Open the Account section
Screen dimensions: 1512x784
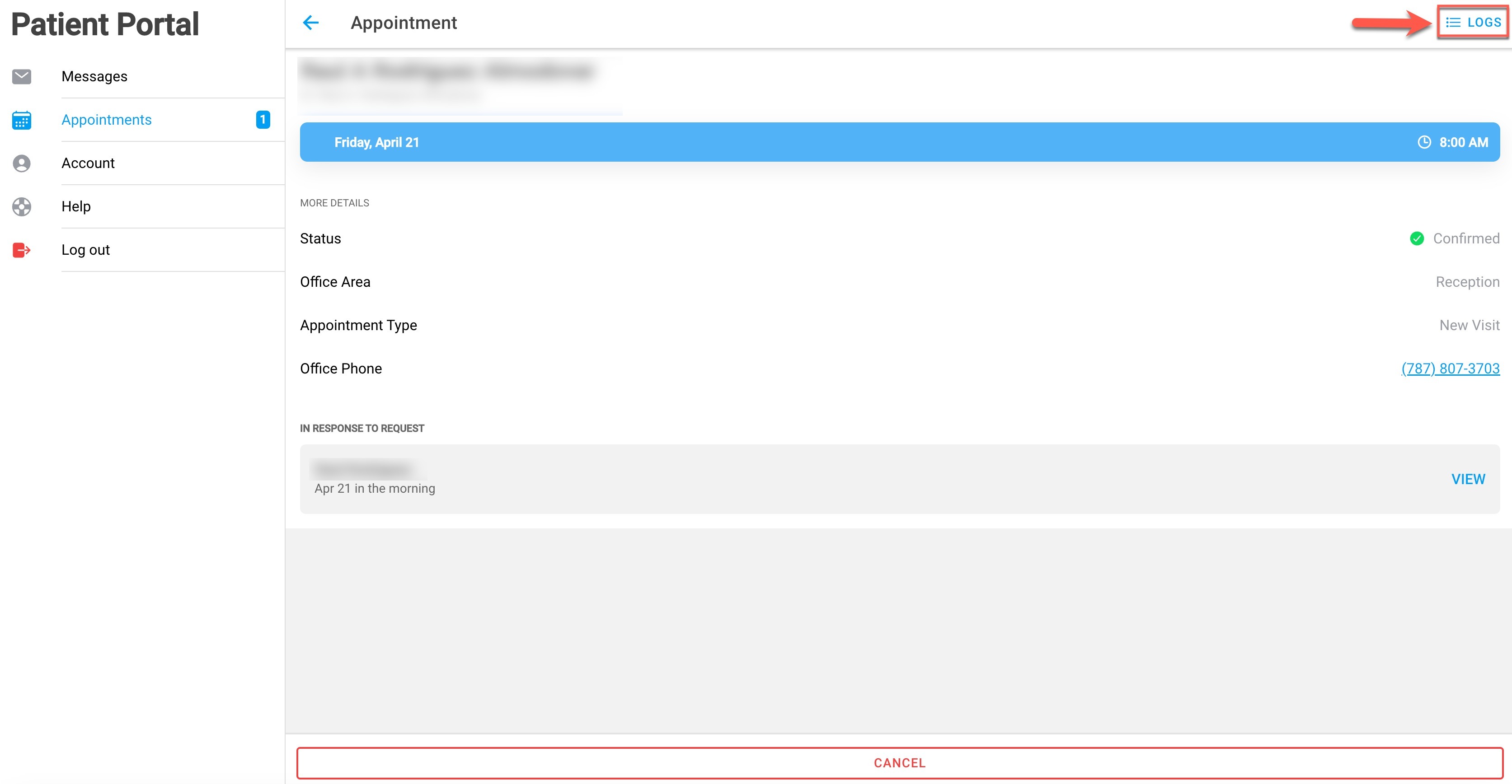click(88, 163)
